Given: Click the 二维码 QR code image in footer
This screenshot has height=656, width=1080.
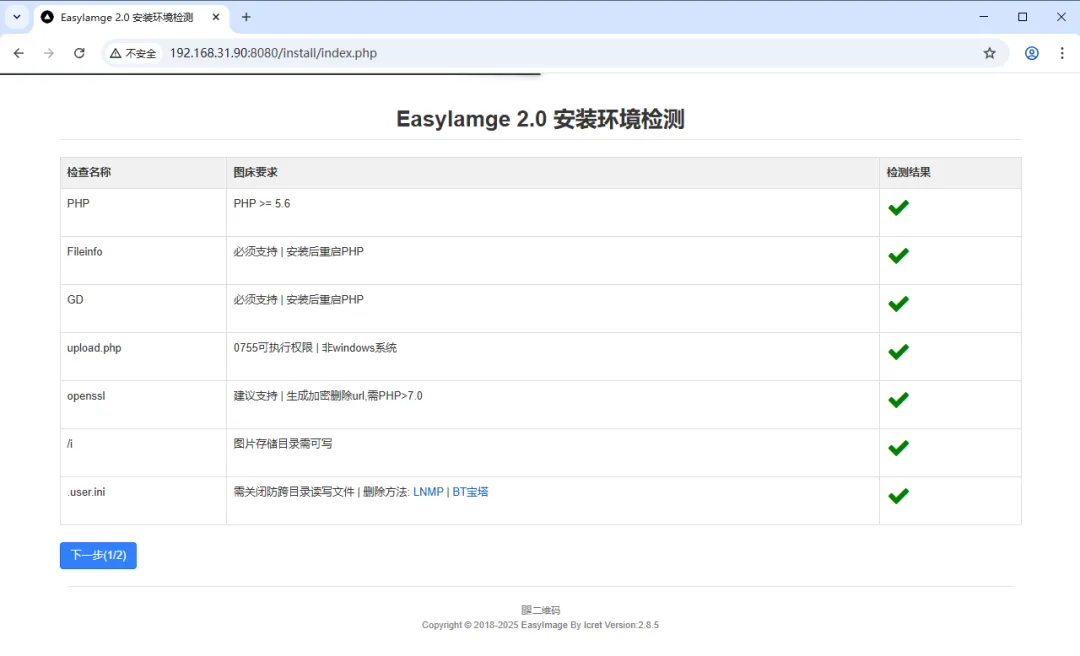Looking at the screenshot, I should point(540,610).
